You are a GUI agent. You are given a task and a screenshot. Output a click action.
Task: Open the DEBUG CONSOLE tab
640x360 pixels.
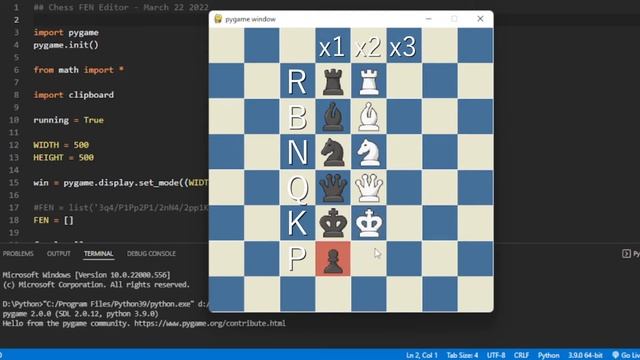[x=151, y=253]
